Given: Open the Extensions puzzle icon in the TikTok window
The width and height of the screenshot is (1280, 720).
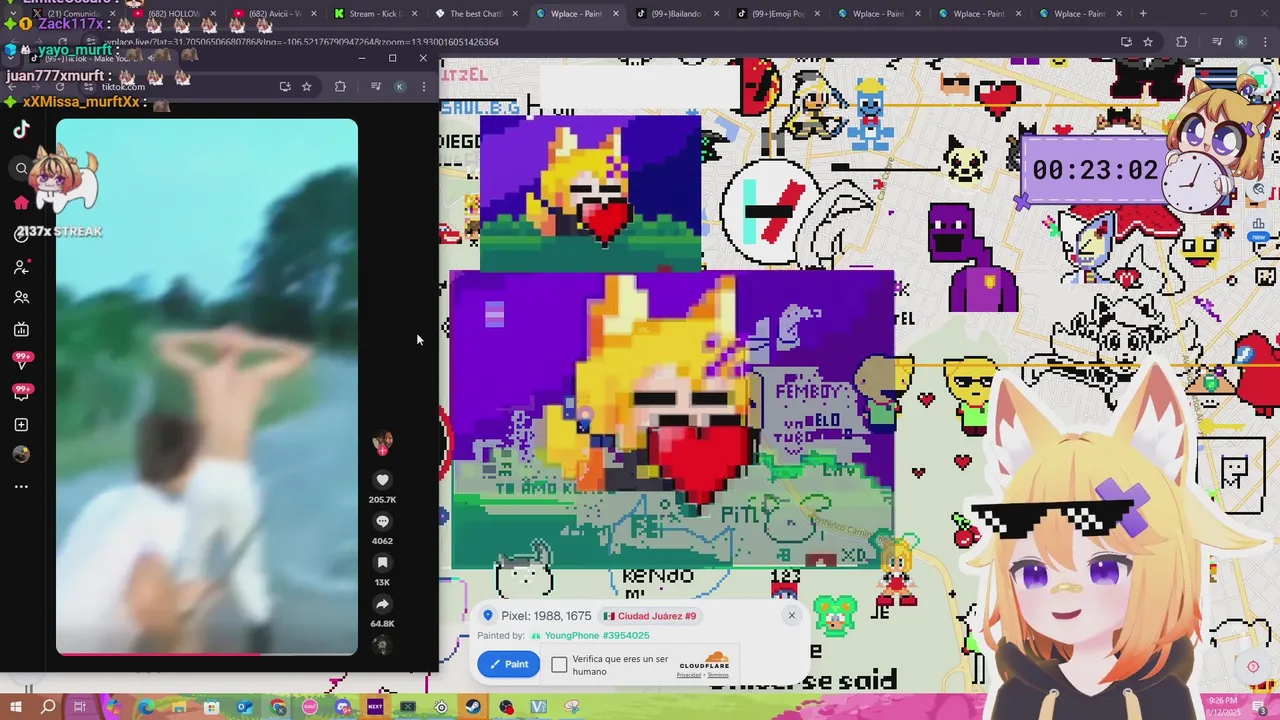Looking at the screenshot, I should (x=340, y=87).
